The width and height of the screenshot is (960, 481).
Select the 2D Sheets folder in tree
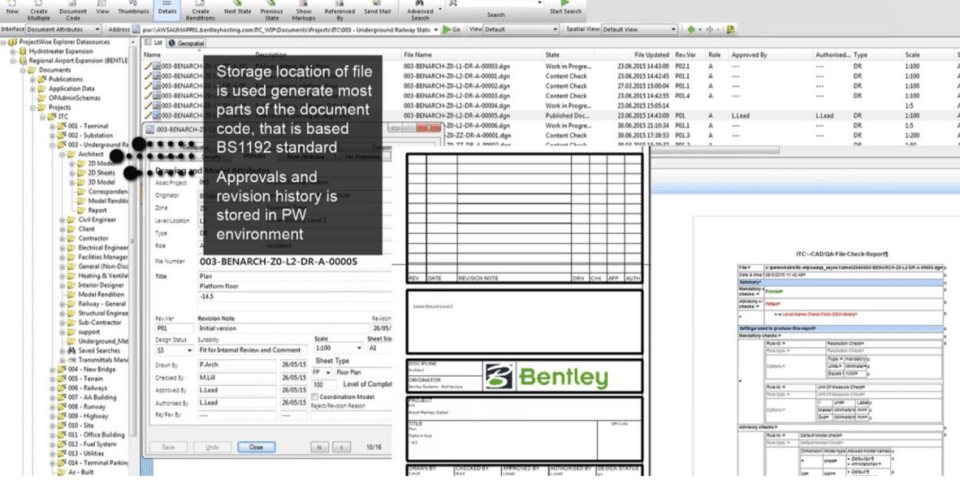coord(101,173)
